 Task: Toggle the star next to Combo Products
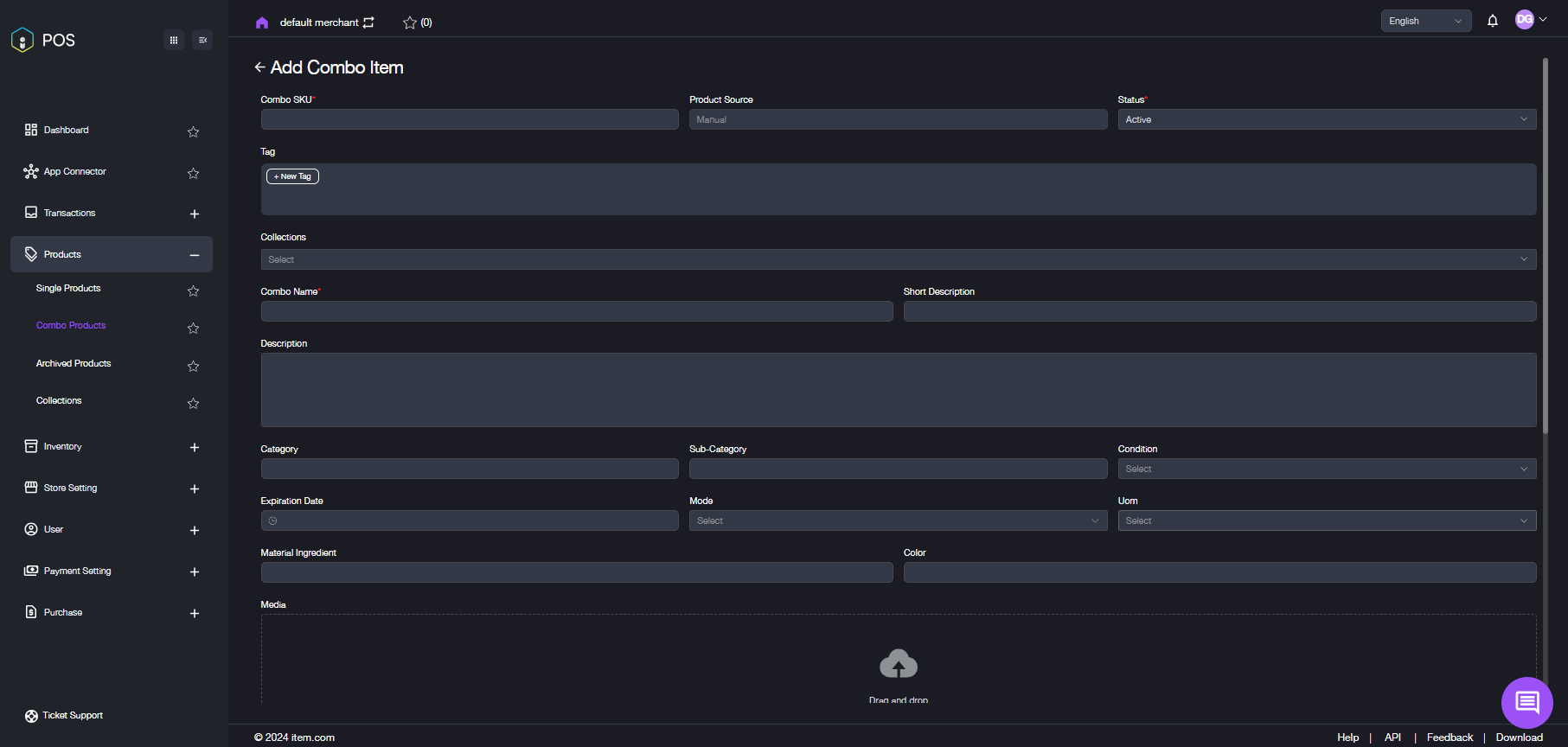point(193,328)
